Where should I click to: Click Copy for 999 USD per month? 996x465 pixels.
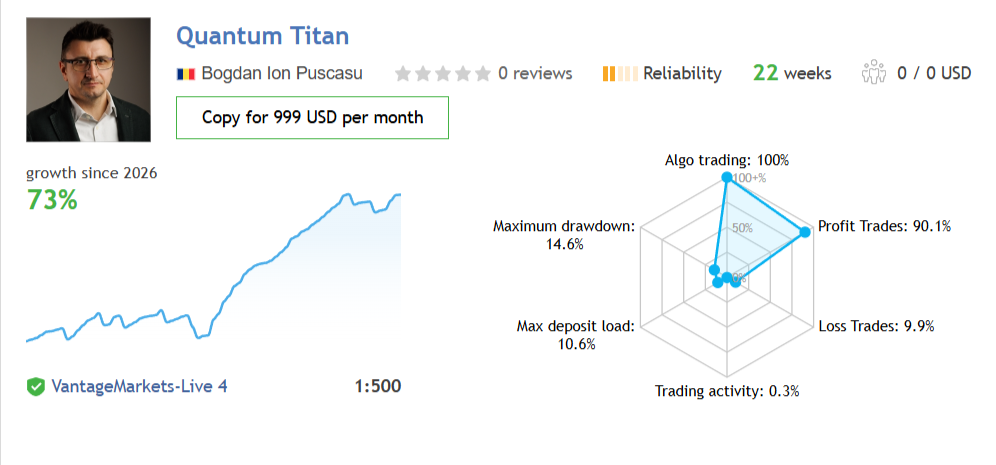pos(313,118)
